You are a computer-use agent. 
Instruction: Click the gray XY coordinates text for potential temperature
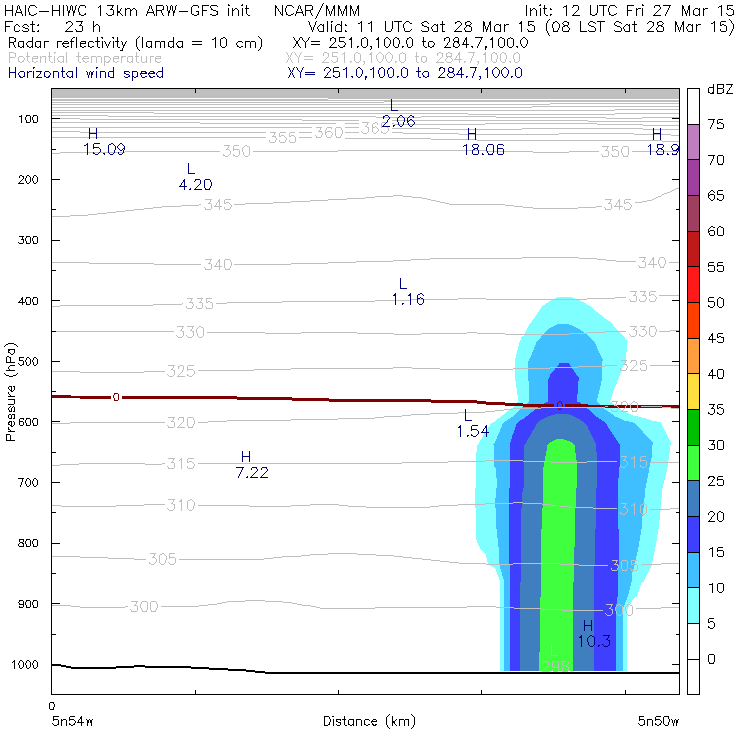point(403,59)
